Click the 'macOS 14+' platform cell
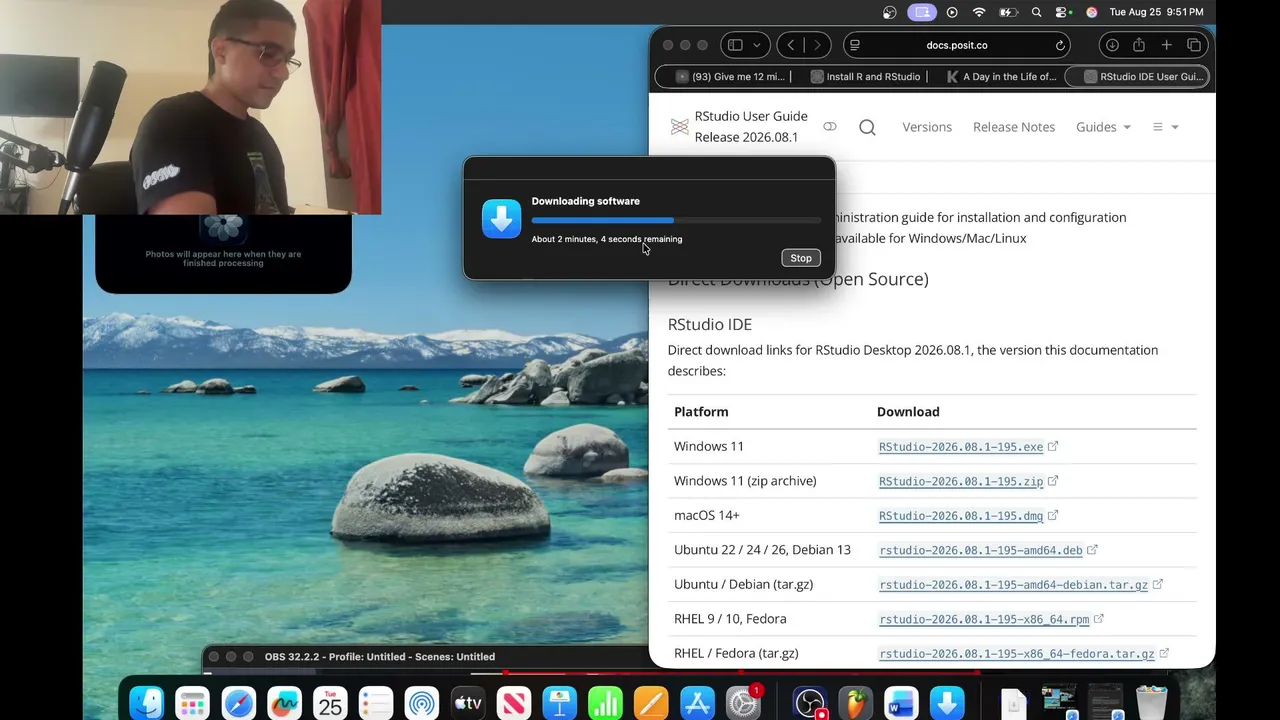 point(707,515)
